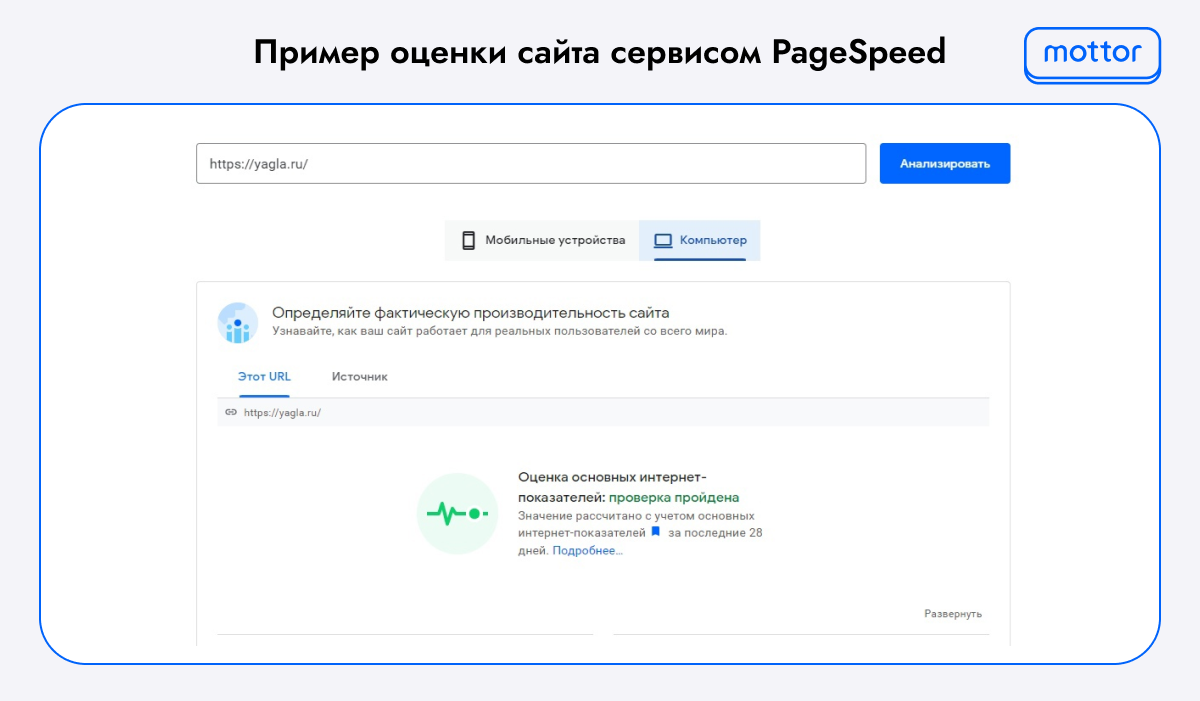
Task: Click the real users performance icon
Action: (238, 323)
